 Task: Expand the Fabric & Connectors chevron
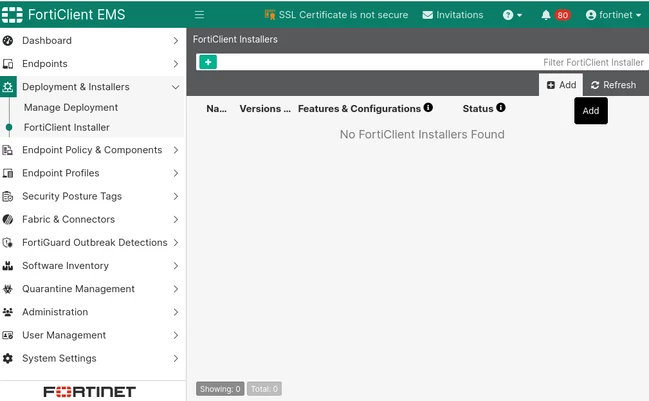(175, 219)
